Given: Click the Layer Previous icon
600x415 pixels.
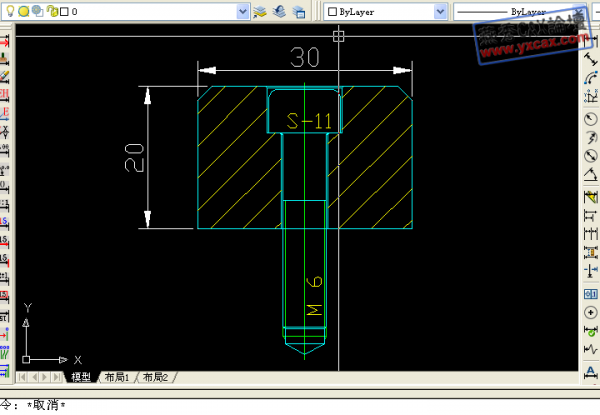Looking at the screenshot, I should tap(279, 12).
